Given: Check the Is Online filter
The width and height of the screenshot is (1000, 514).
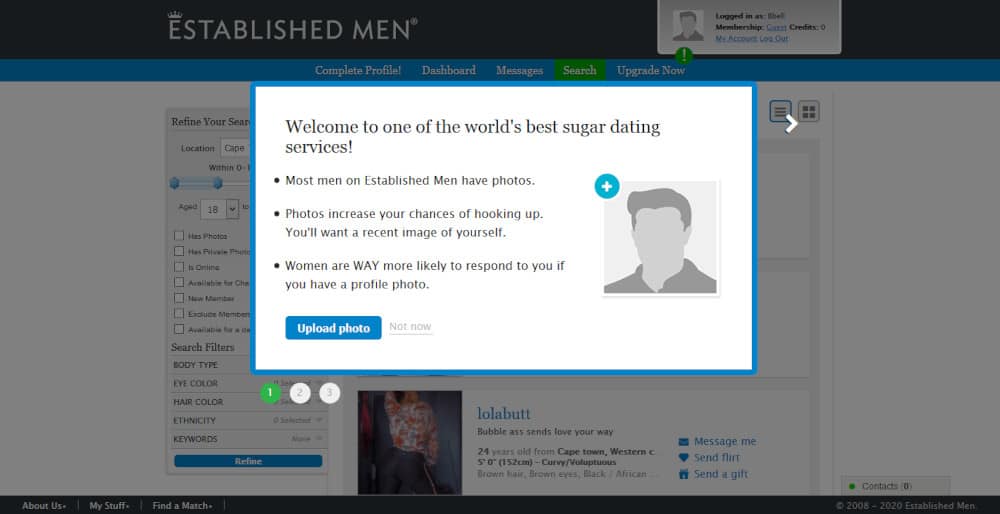Looking at the screenshot, I should pos(179,267).
